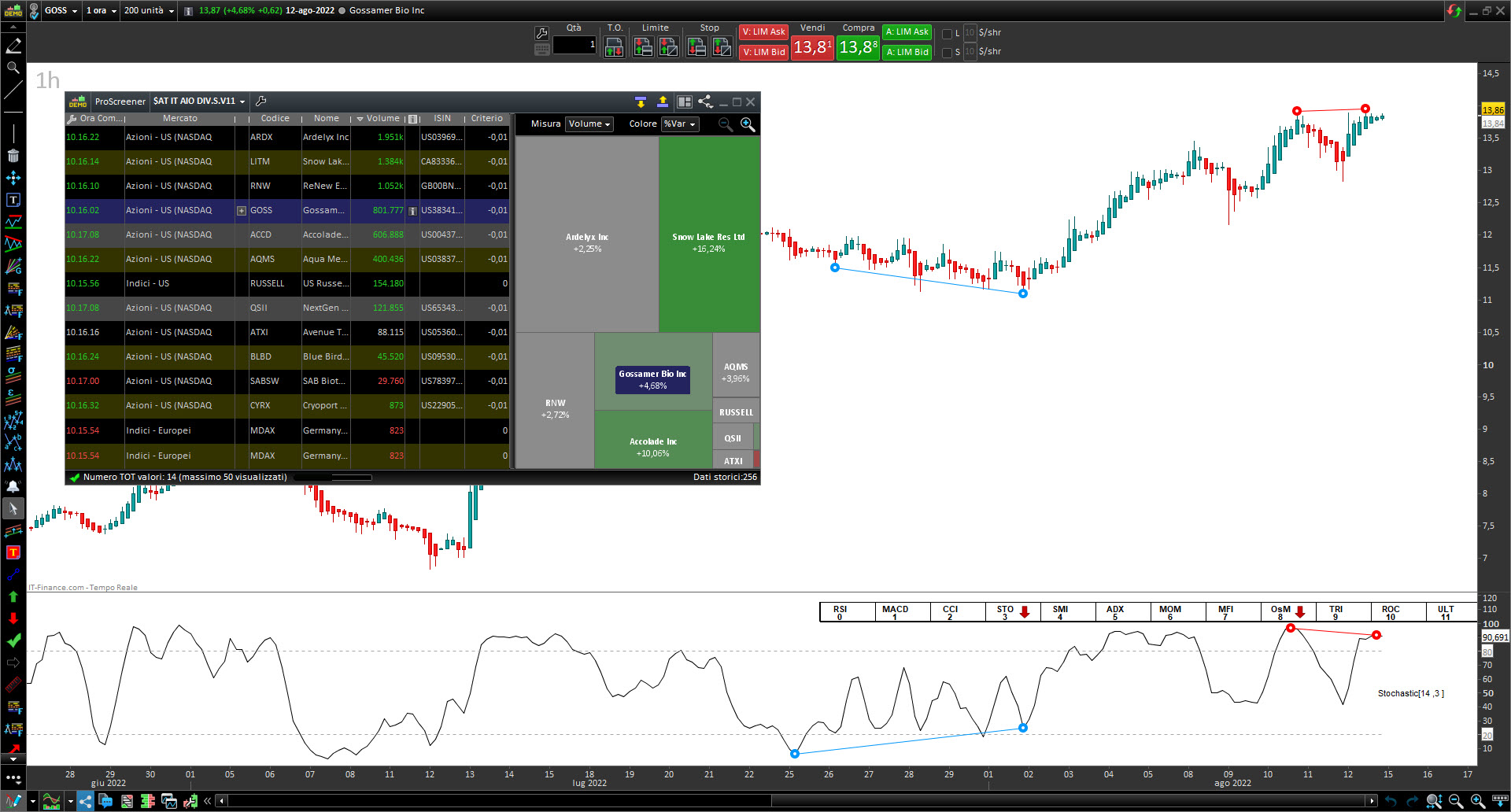Toggle the S stop checkbox
Image resolution: width=1511 pixels, height=812 pixels.
pyautogui.click(x=947, y=53)
